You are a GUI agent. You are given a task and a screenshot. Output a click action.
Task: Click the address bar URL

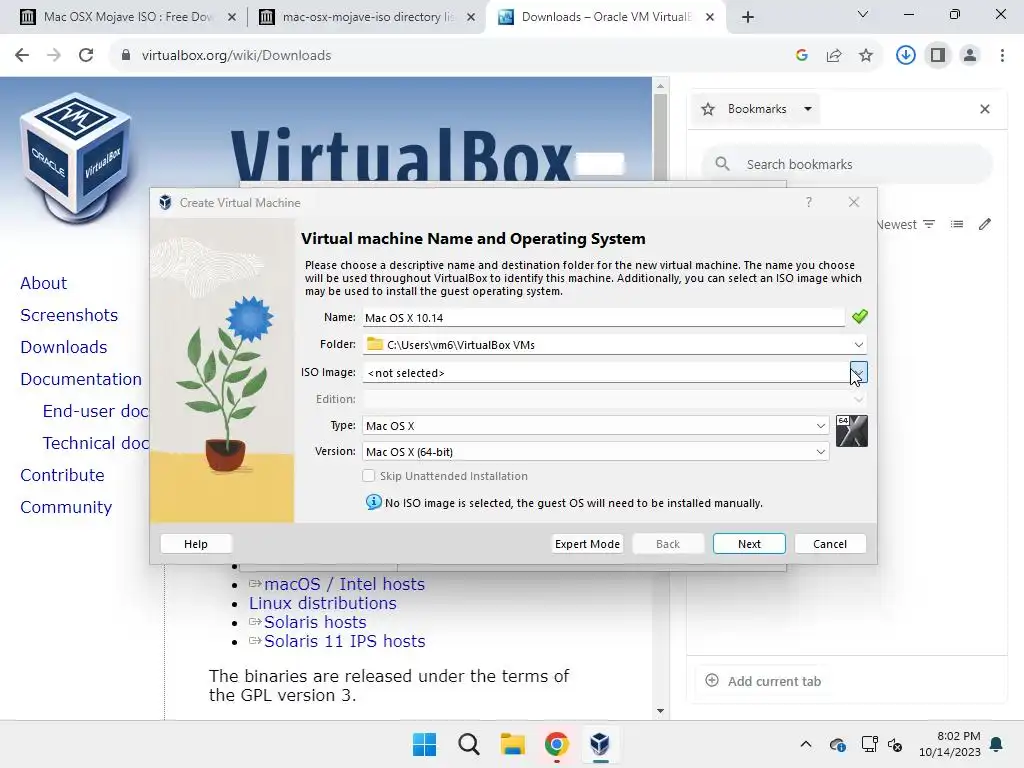(x=236, y=56)
